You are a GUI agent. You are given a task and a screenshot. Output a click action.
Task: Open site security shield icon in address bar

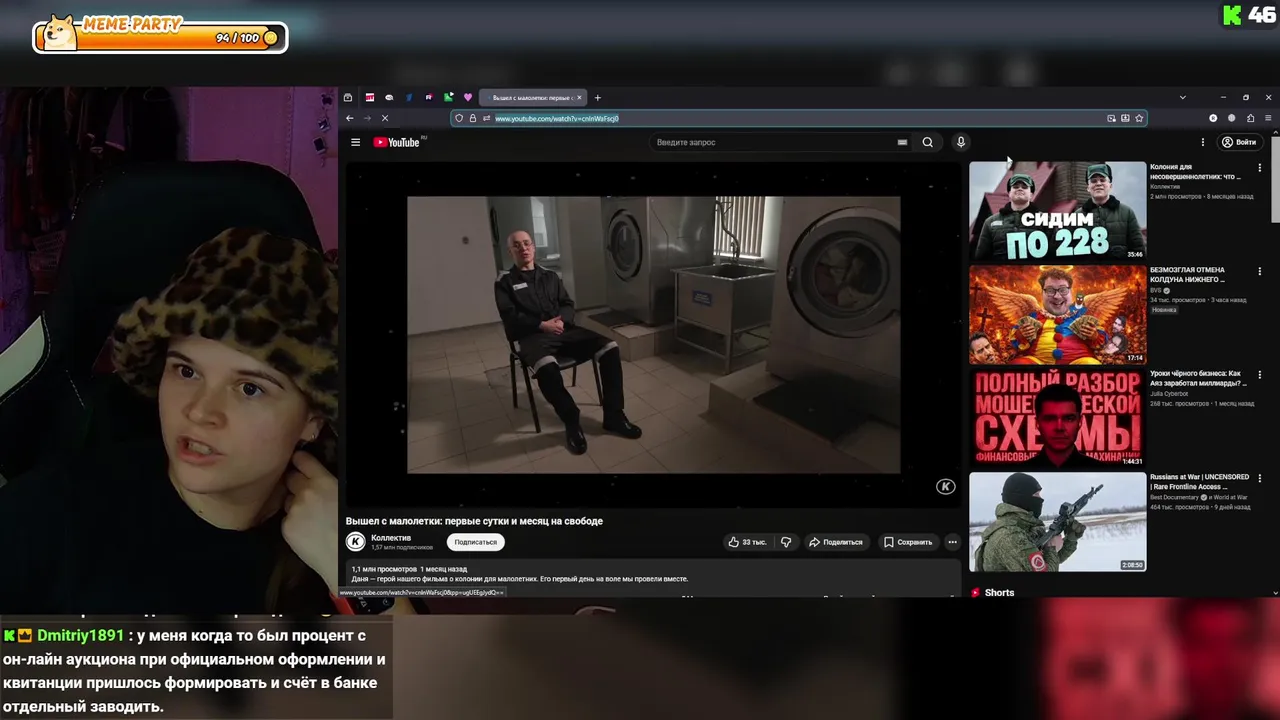(459, 118)
